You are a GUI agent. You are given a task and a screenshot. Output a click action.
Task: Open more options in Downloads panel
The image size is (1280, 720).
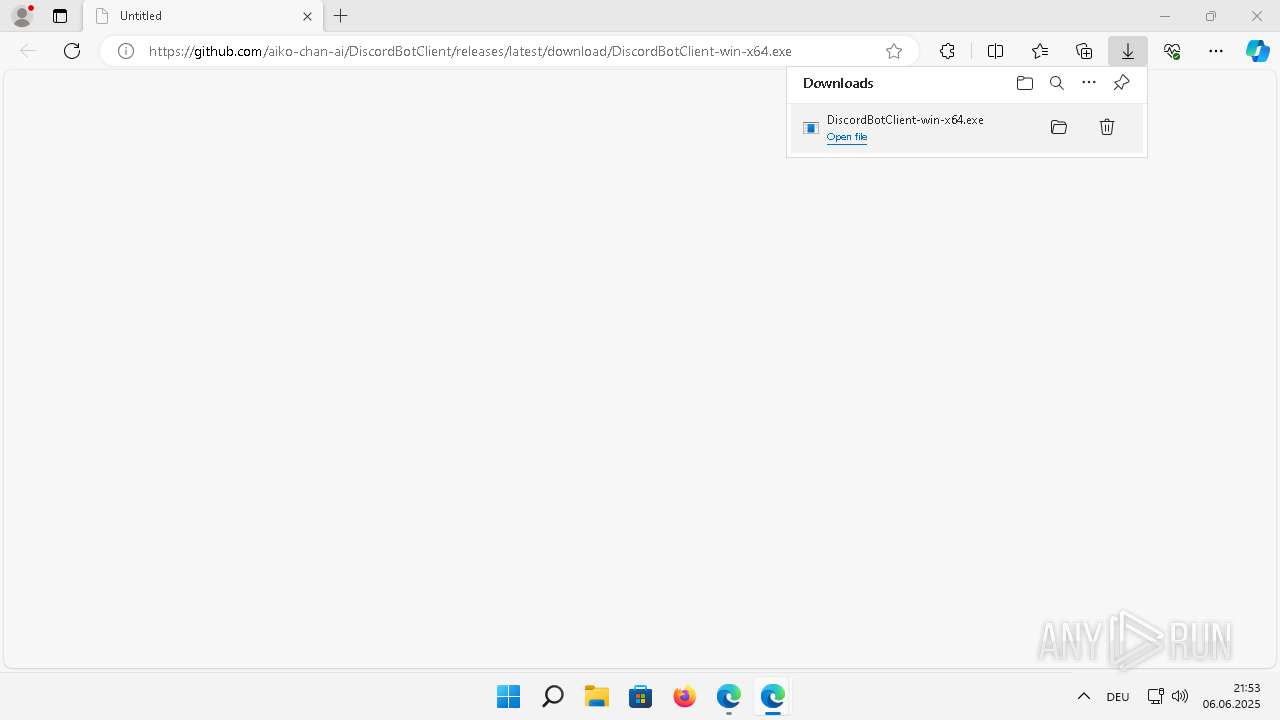click(x=1089, y=83)
